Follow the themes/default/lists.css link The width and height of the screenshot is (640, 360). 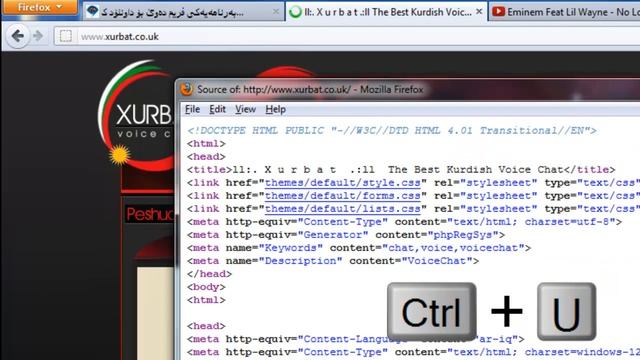tap(342, 209)
